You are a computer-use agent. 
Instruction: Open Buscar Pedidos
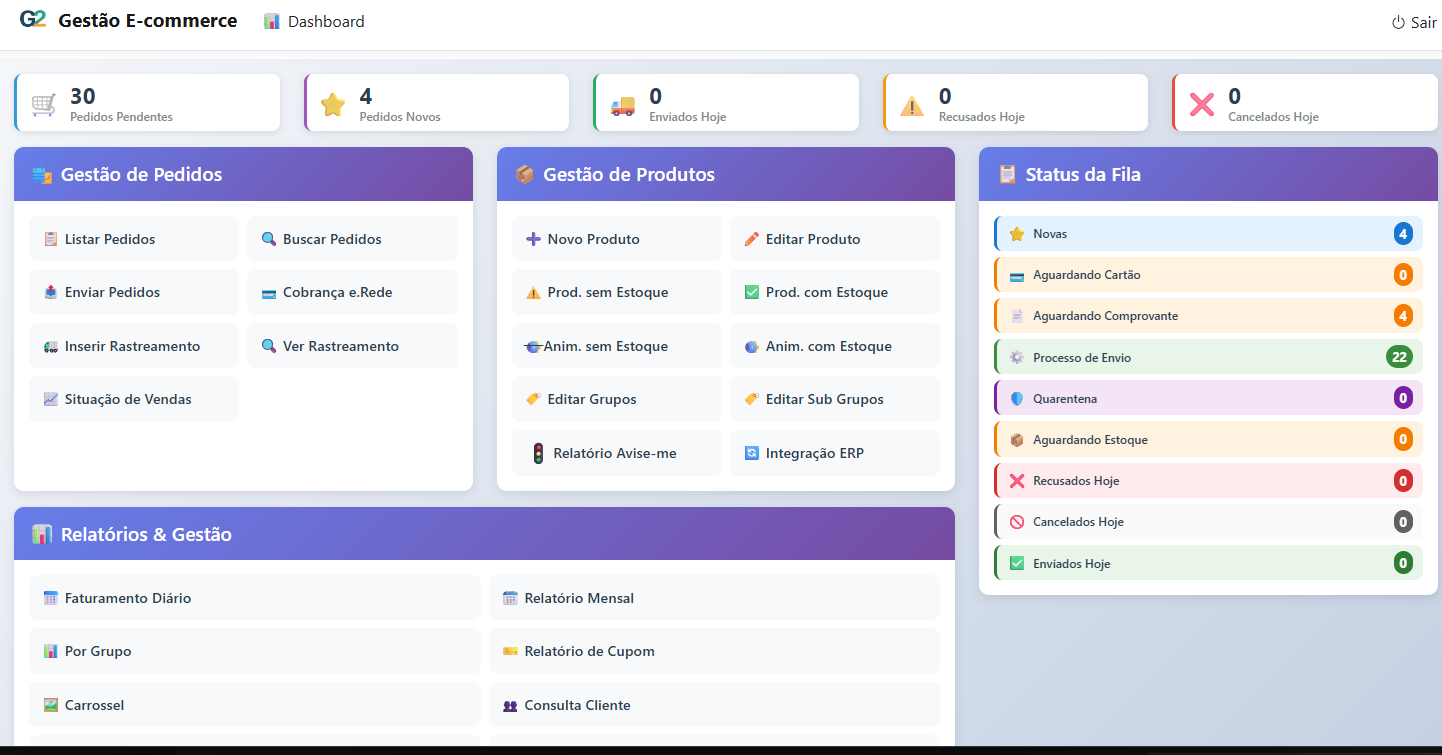(352, 239)
